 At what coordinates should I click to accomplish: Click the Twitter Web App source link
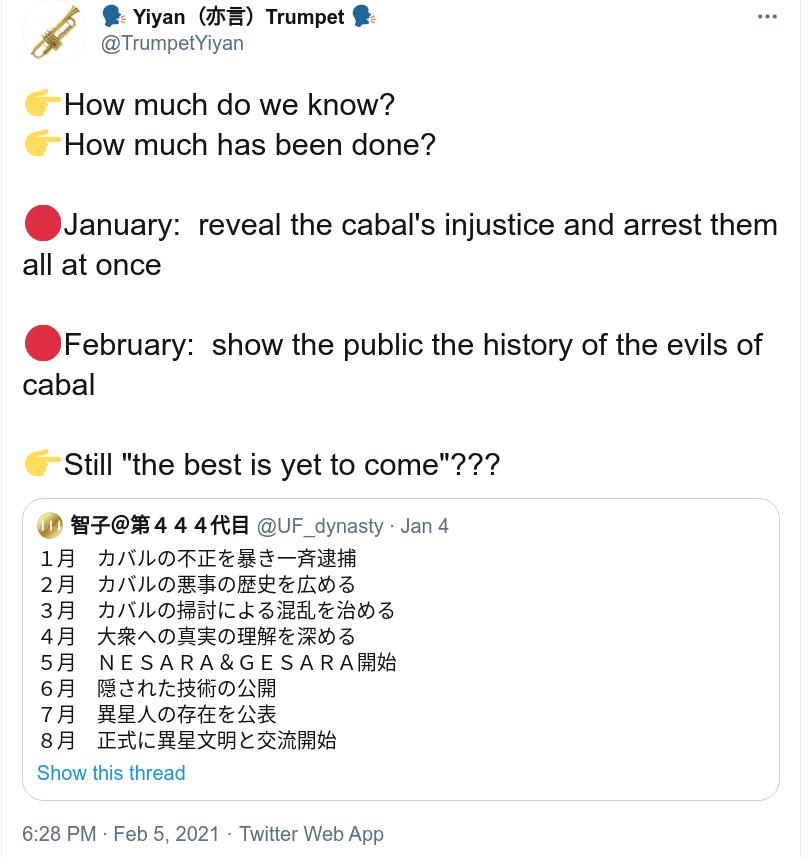[312, 834]
